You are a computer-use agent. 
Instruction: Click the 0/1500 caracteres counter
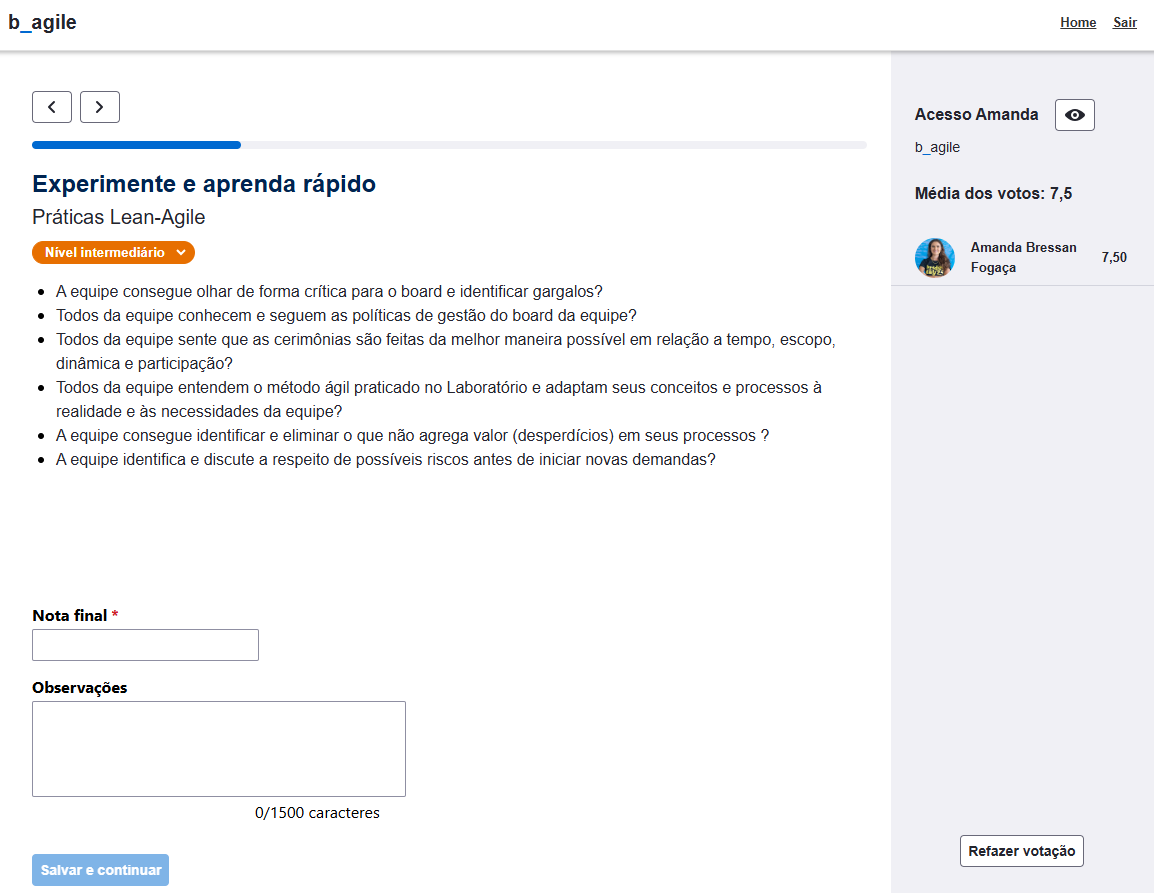point(317,813)
